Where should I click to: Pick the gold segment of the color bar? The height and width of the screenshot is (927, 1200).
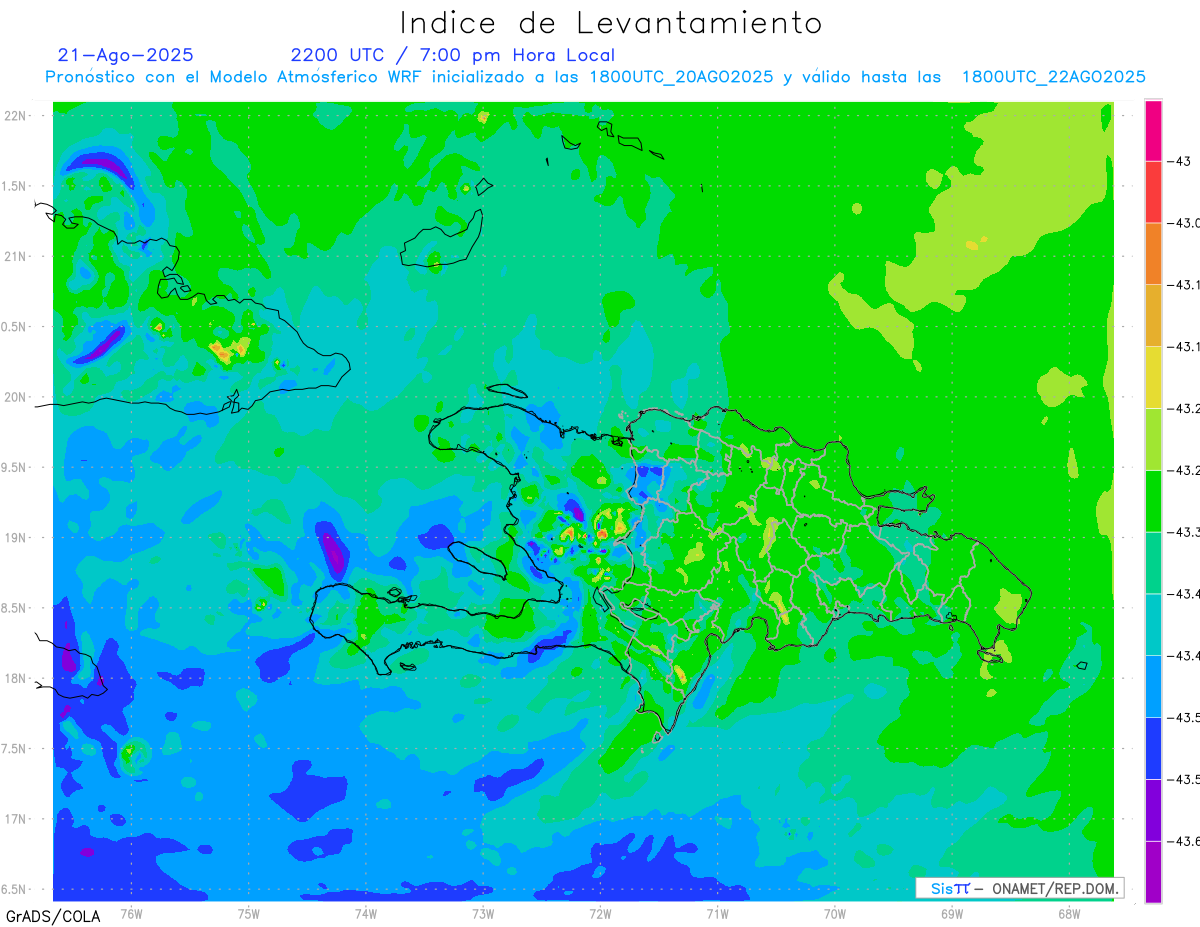tap(1153, 315)
